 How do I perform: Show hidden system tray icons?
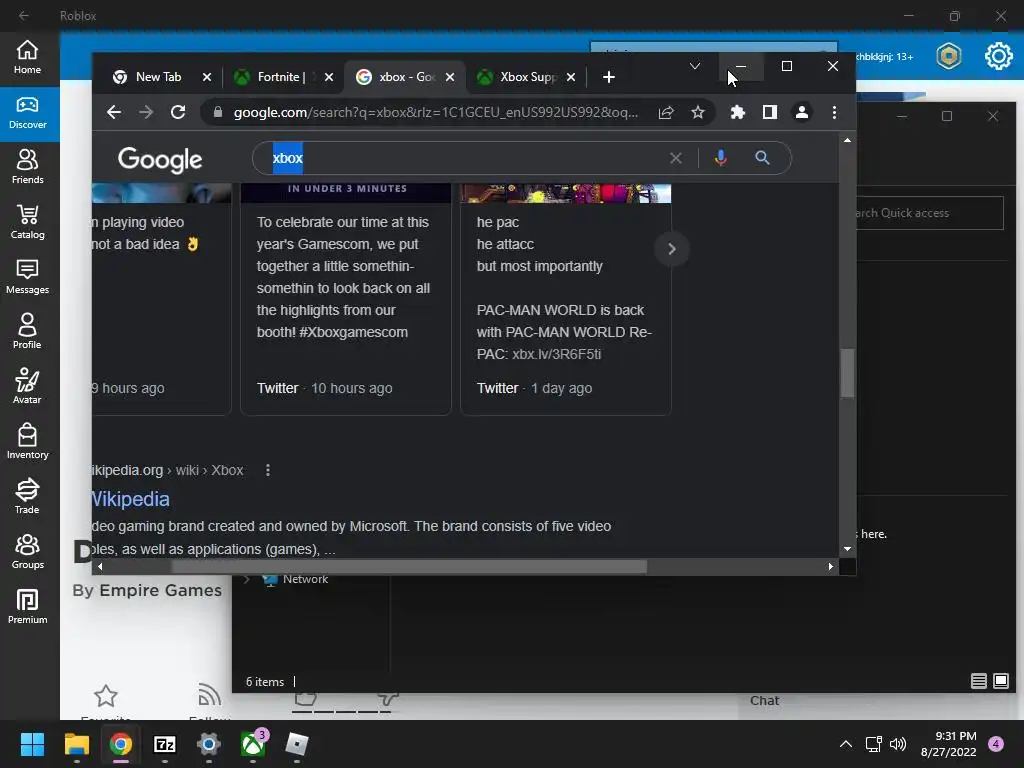[845, 744]
